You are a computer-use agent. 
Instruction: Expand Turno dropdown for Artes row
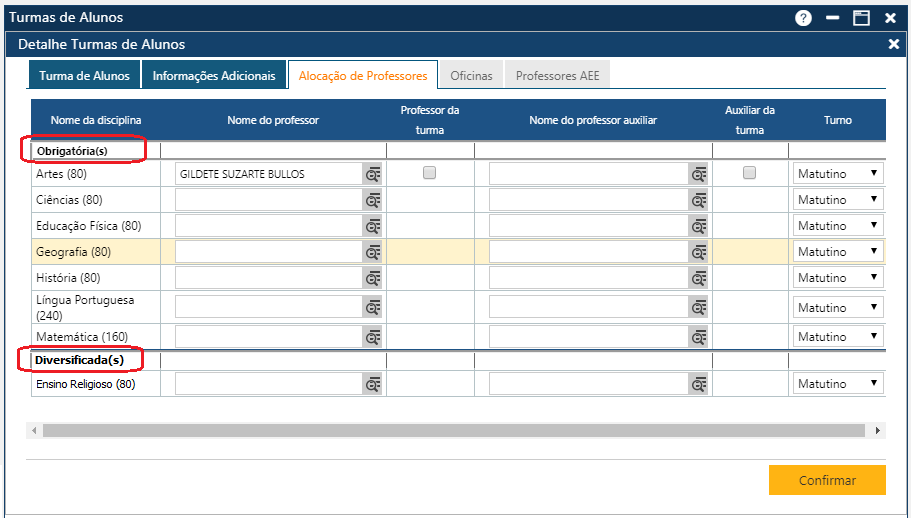coord(838,173)
